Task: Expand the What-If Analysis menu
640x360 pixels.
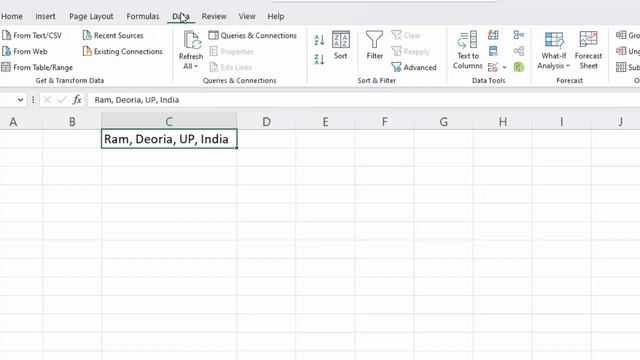Action: click(x=553, y=50)
